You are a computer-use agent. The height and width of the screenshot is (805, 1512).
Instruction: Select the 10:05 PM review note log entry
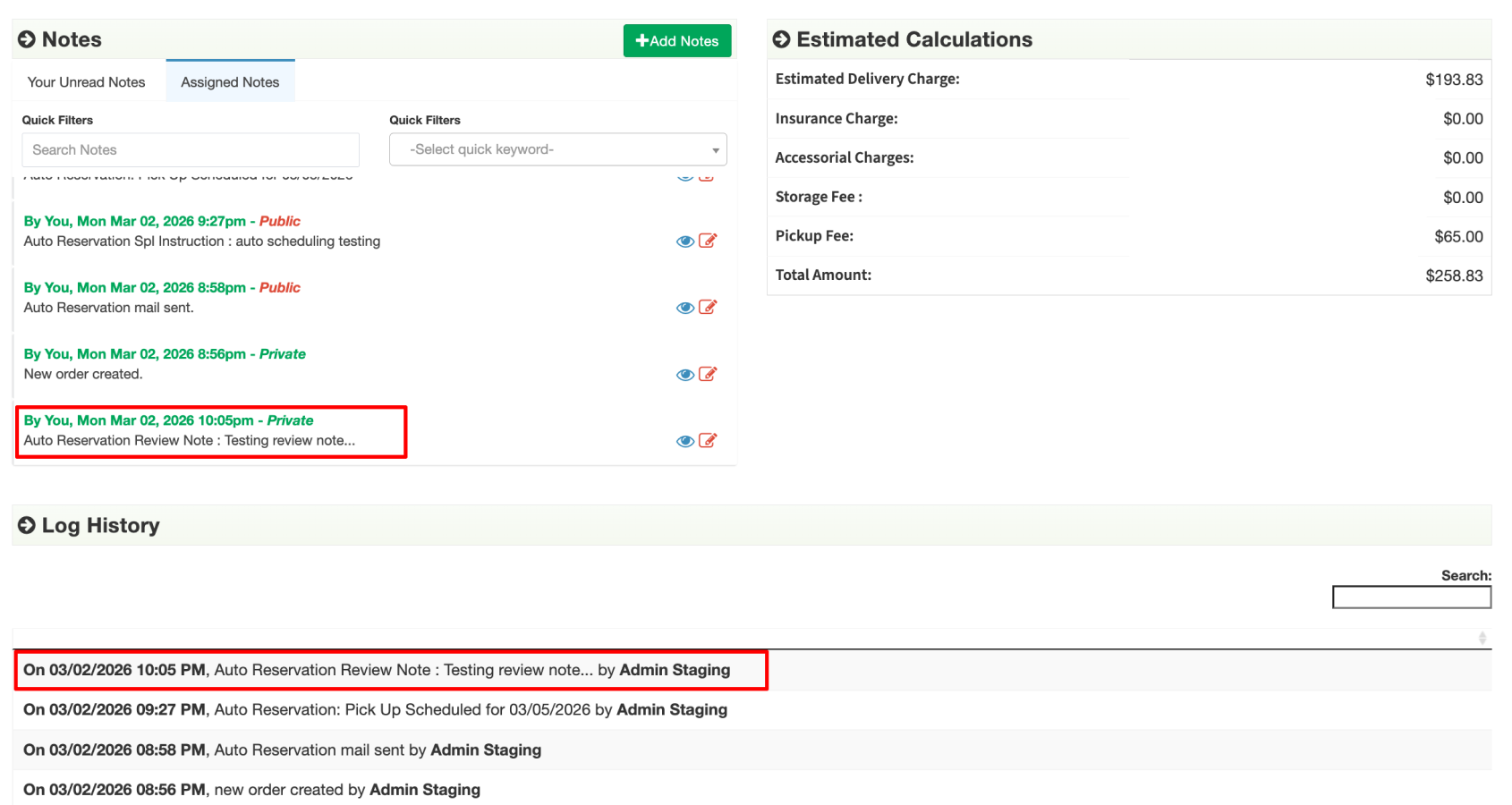(x=377, y=670)
